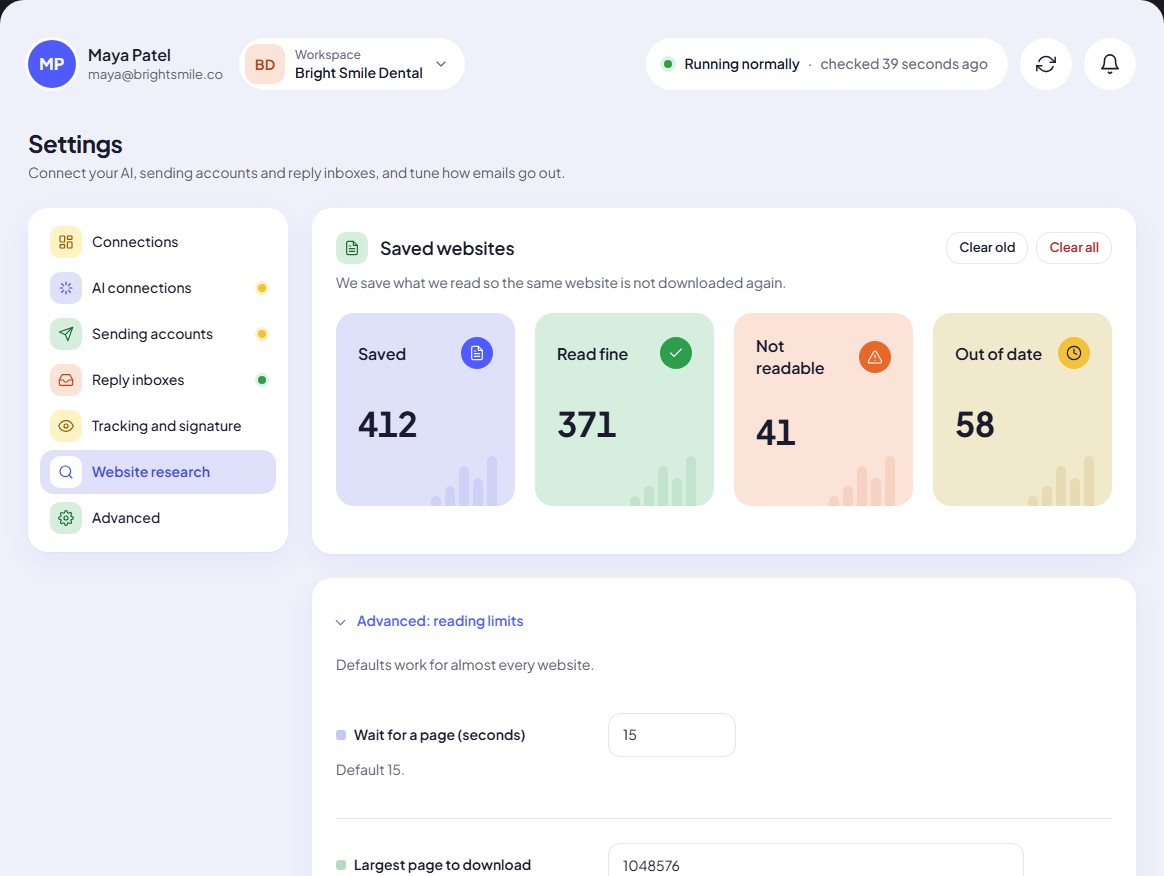Click the BD workspace badge
The width and height of the screenshot is (1164, 876).
coord(265,64)
